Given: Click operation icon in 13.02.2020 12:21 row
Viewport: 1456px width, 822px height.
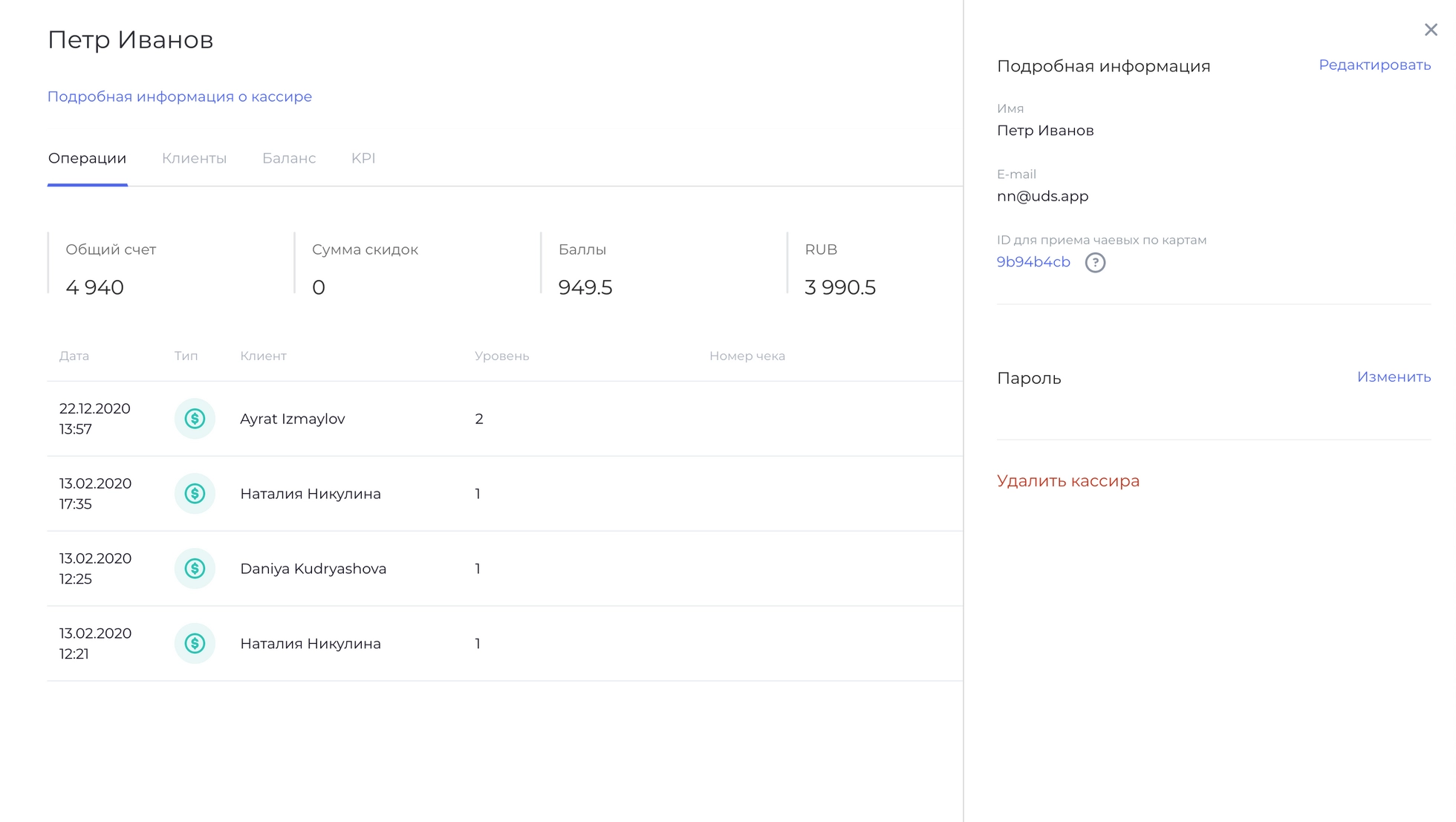Looking at the screenshot, I should pyautogui.click(x=195, y=644).
